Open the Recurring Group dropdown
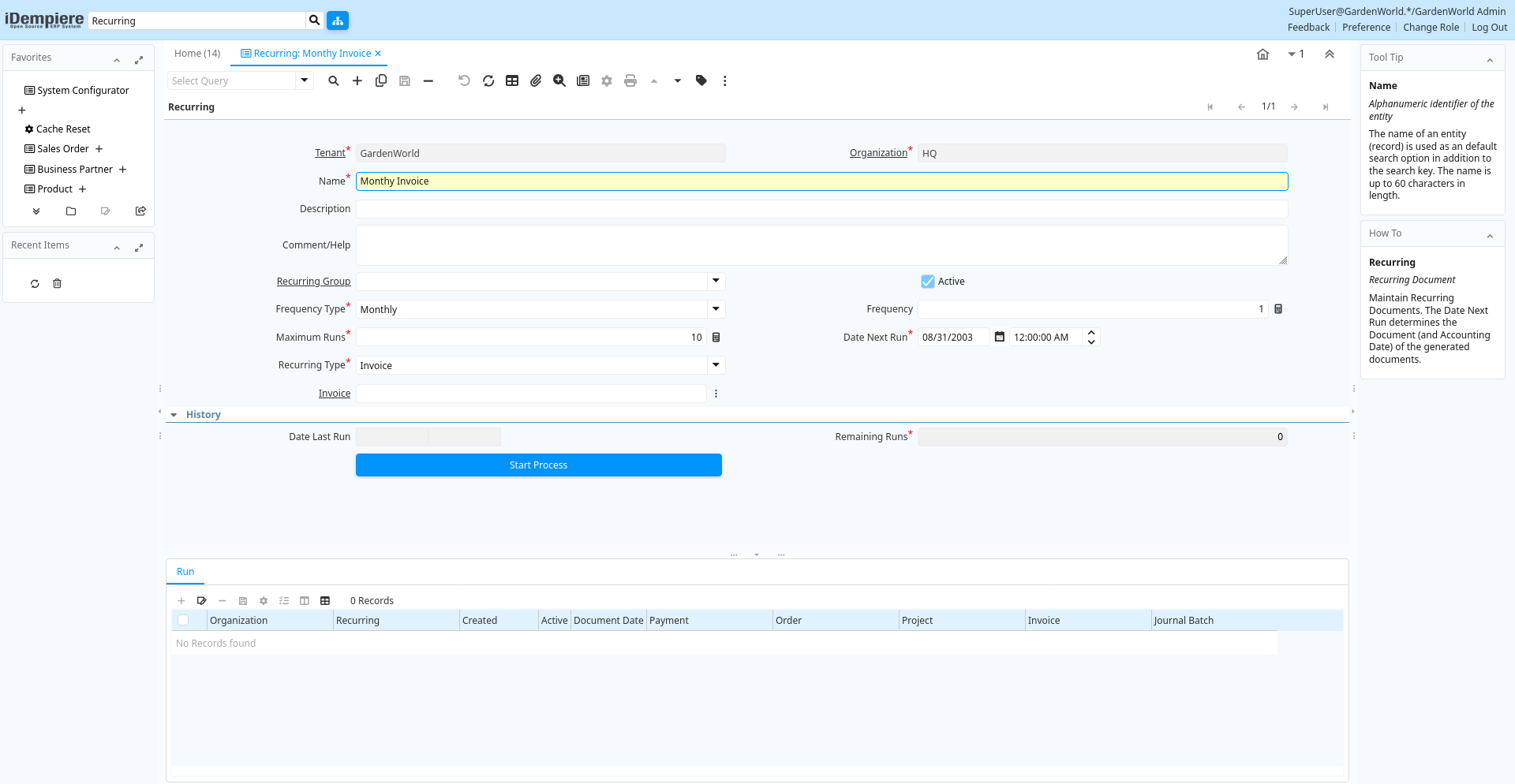1515x784 pixels. pyautogui.click(x=716, y=282)
